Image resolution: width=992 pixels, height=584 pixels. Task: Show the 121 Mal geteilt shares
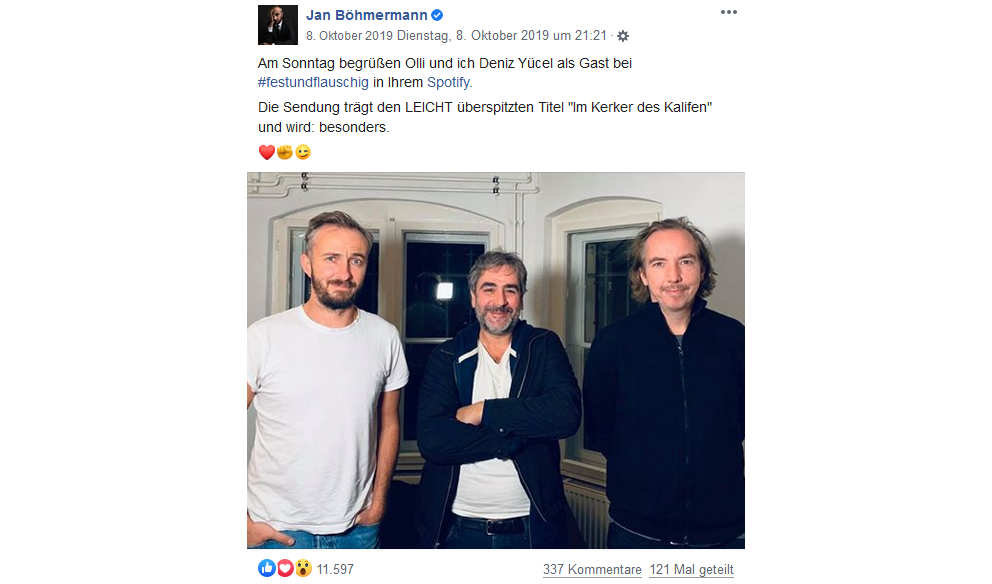691,569
